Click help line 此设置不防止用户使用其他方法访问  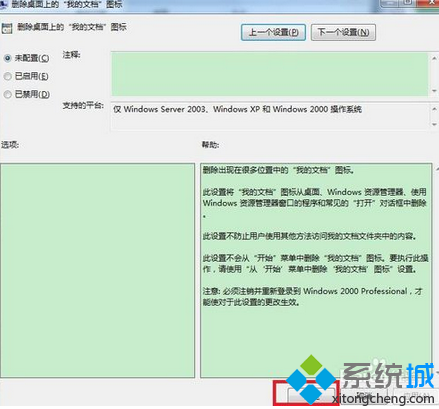pos(310,236)
